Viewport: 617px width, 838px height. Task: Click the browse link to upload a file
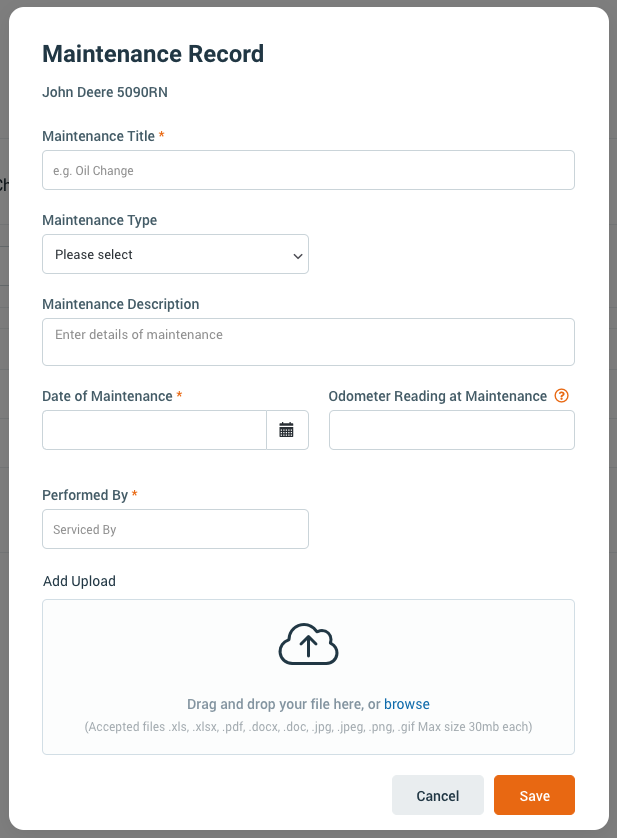pos(407,703)
